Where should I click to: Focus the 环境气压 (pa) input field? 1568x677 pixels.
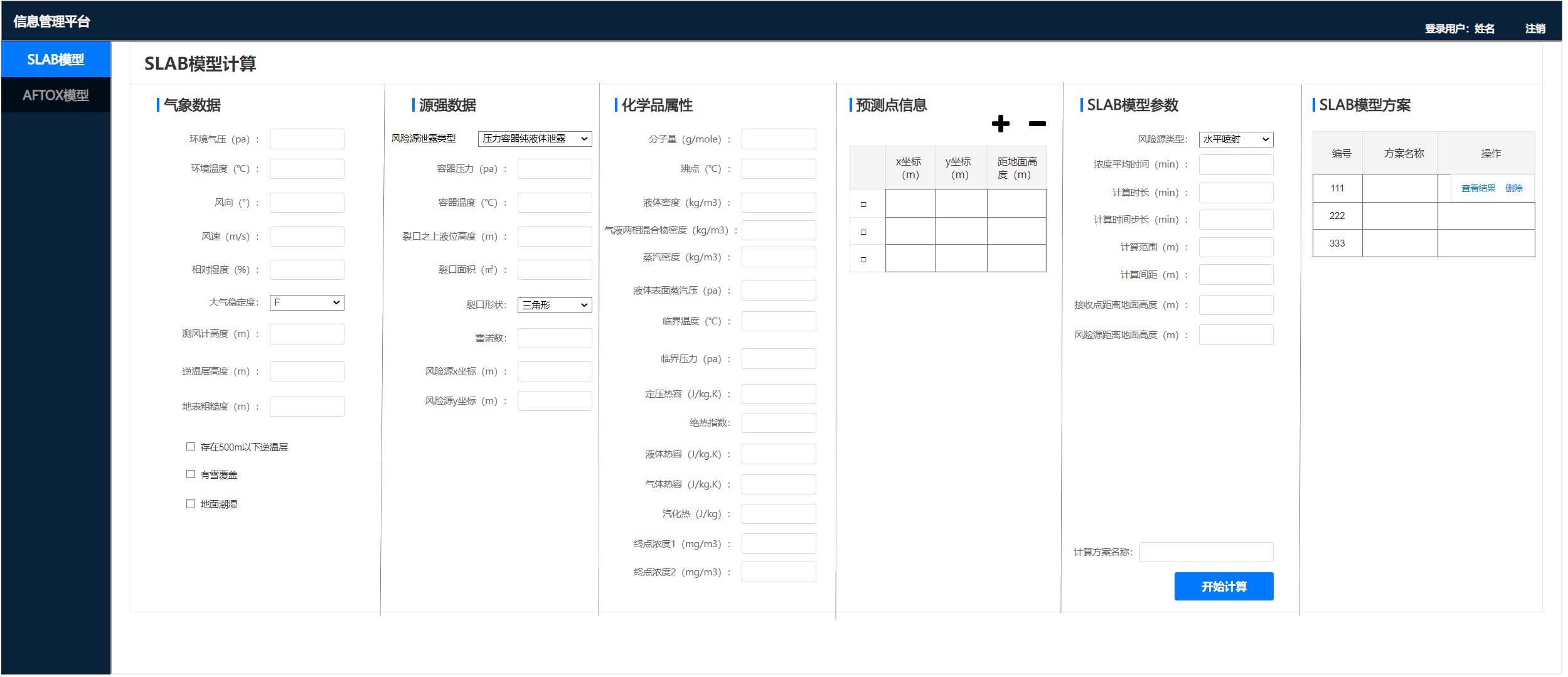(x=307, y=139)
